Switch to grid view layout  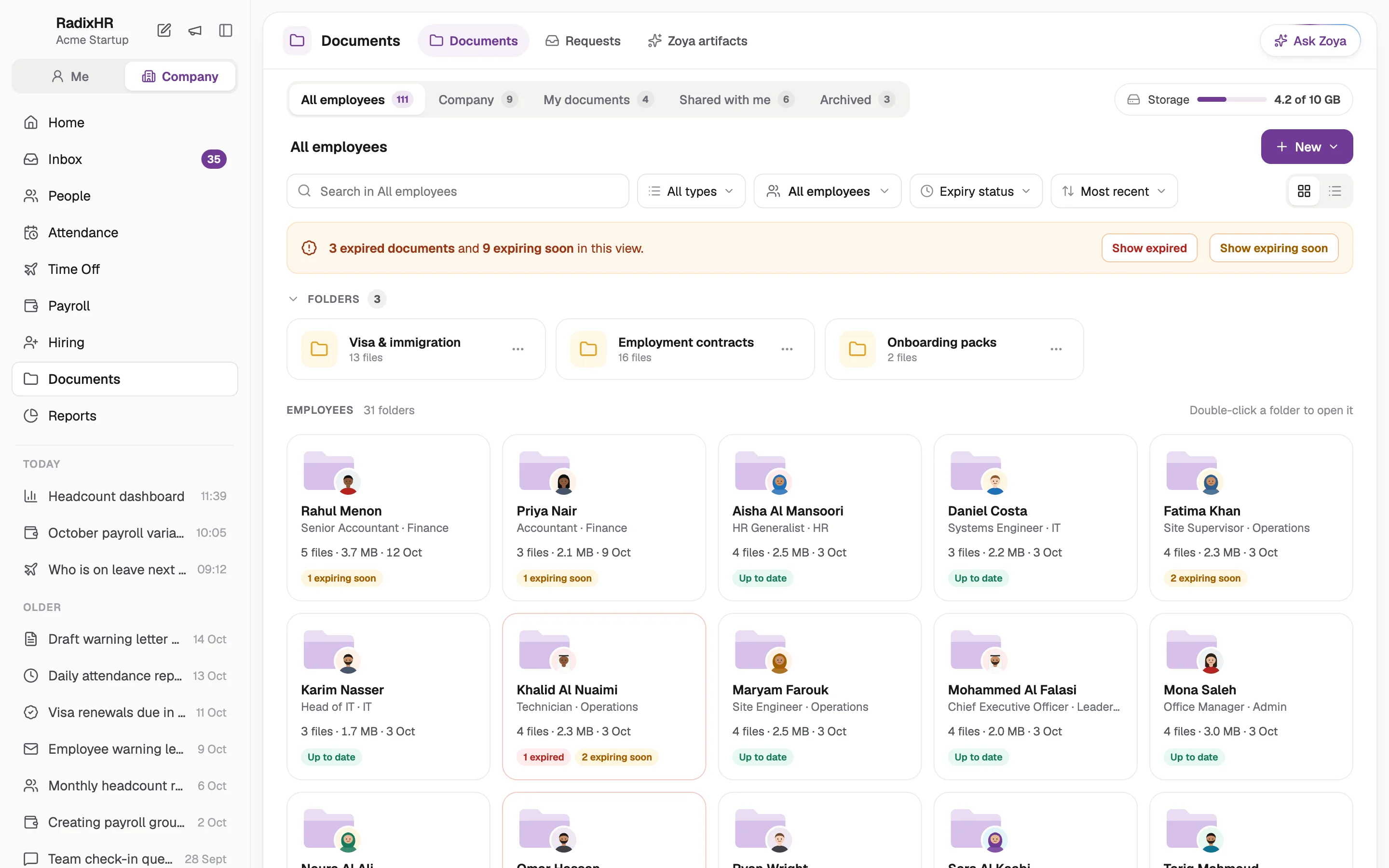[1304, 191]
